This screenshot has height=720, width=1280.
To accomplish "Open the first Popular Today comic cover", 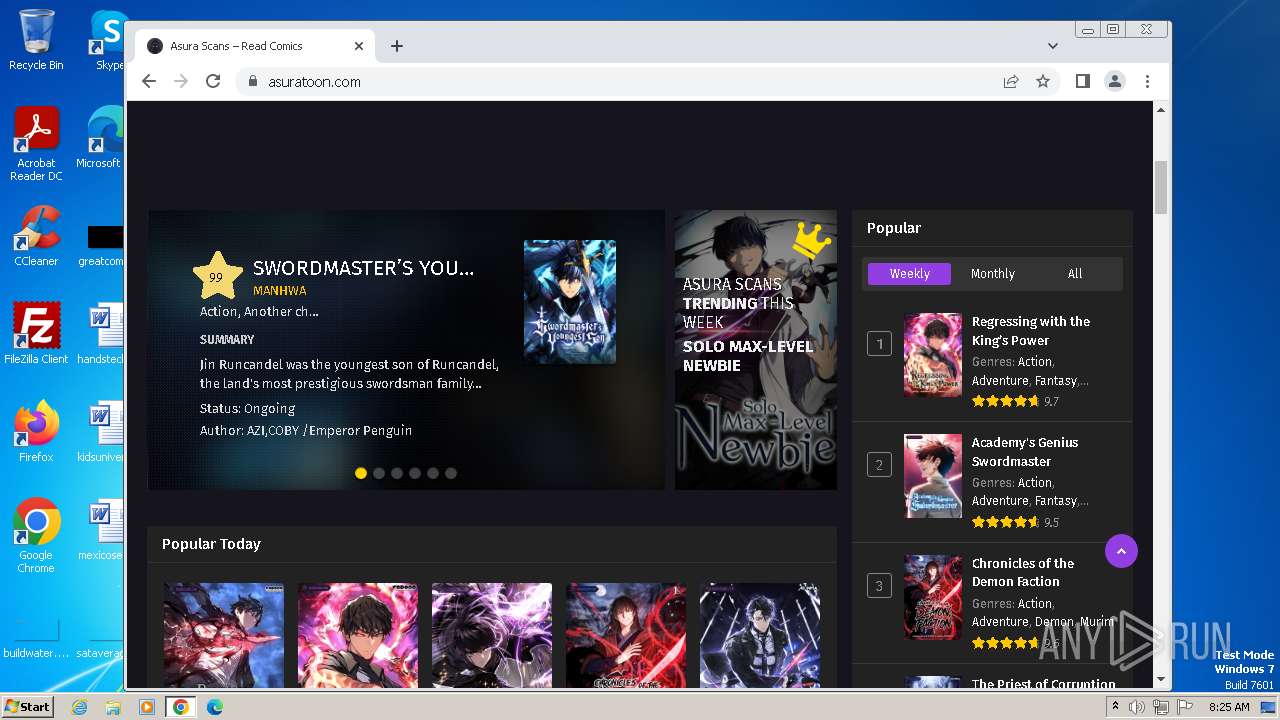I will pyautogui.click(x=224, y=635).
